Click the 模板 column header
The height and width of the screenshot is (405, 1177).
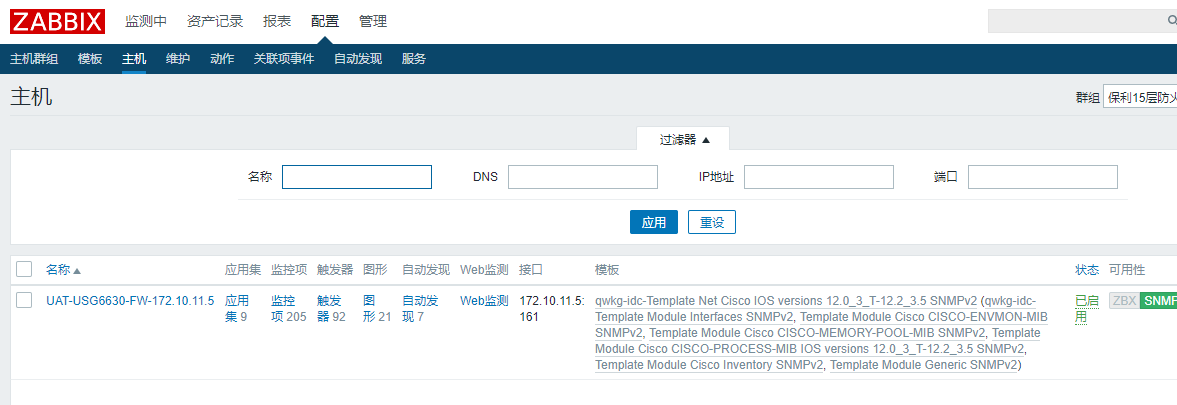point(607,270)
